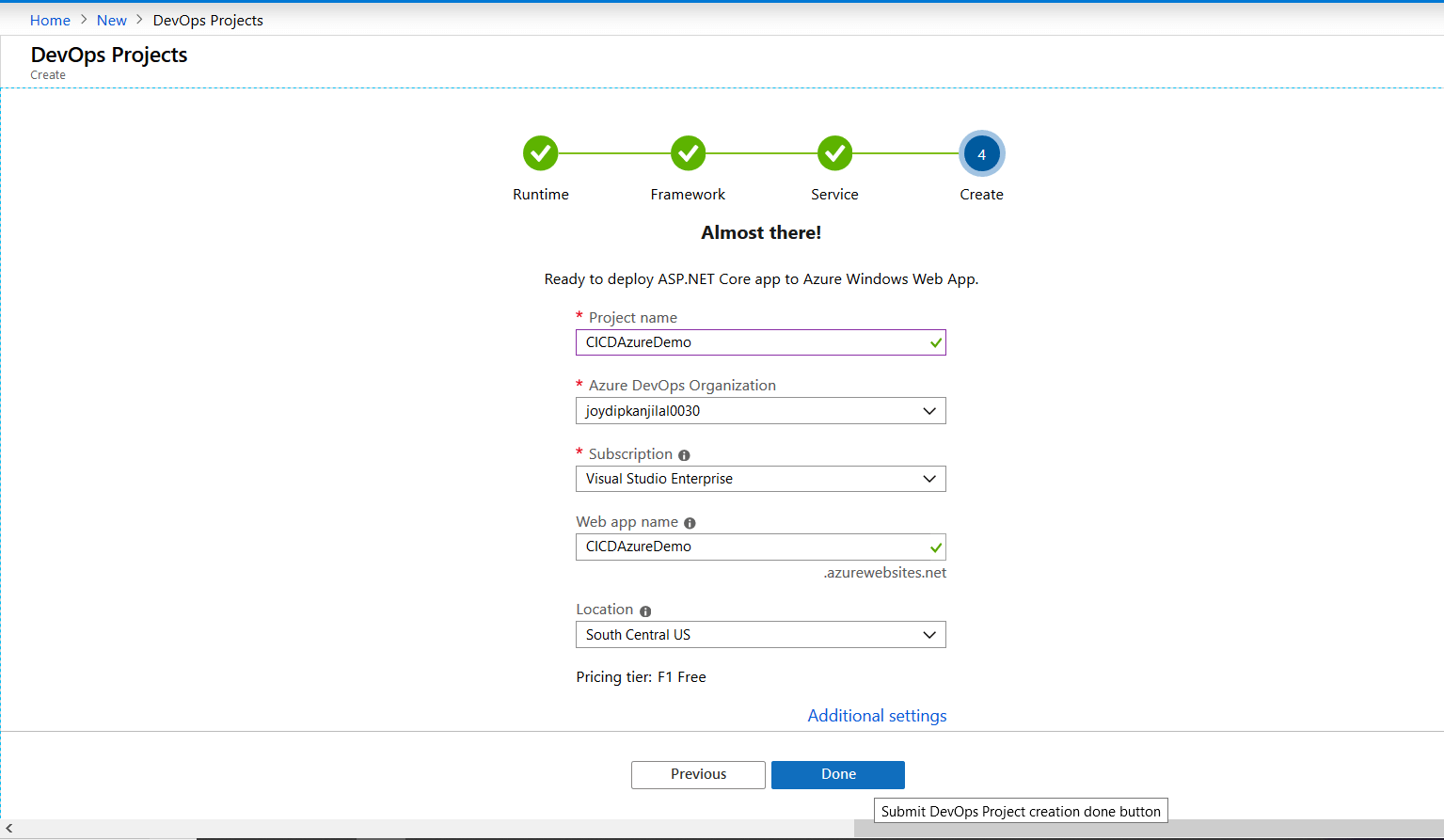
Task: Click the Location info icon
Action: (645, 611)
